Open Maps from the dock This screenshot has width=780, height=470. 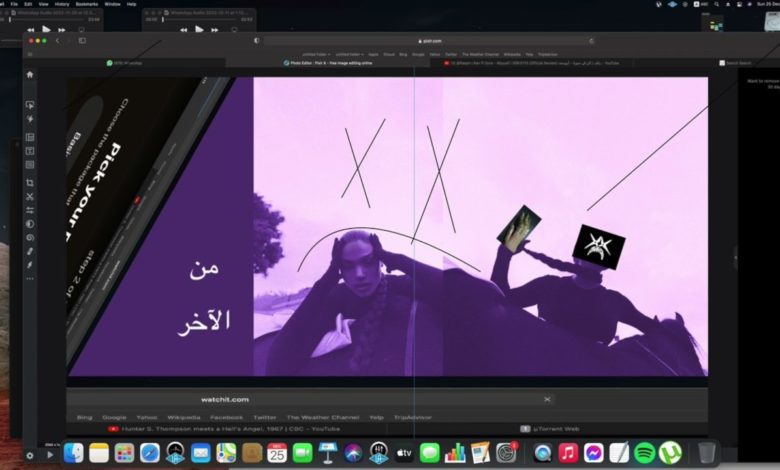click(226, 453)
